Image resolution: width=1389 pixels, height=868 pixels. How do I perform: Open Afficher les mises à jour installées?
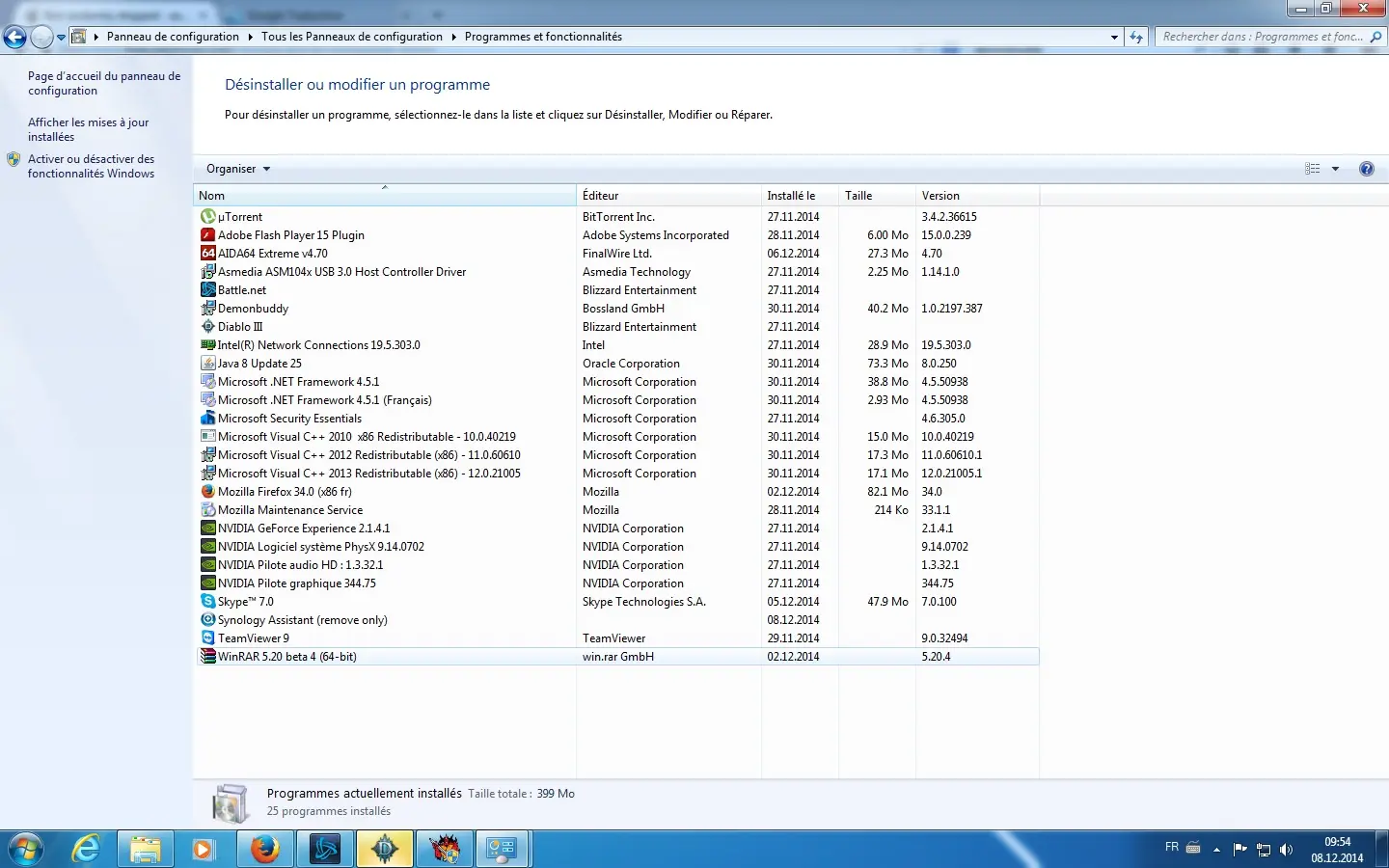tap(88, 129)
